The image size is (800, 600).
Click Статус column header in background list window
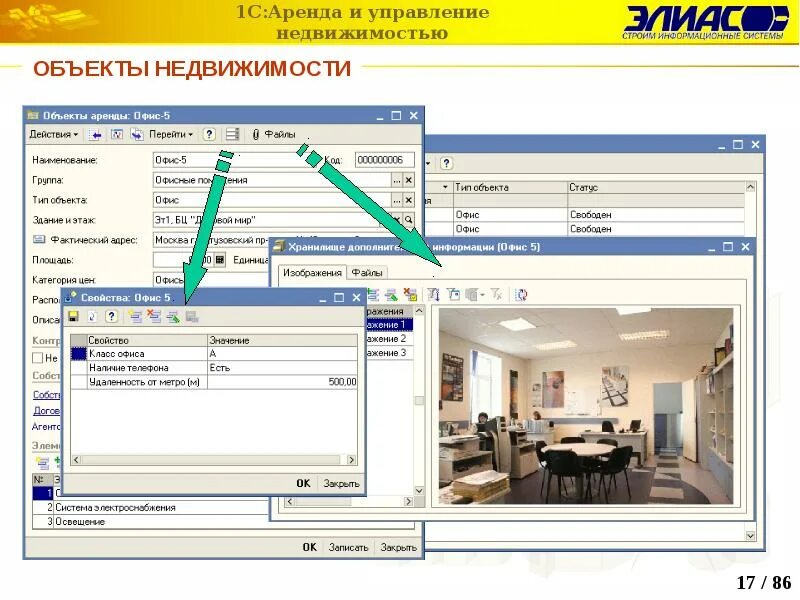point(656,187)
